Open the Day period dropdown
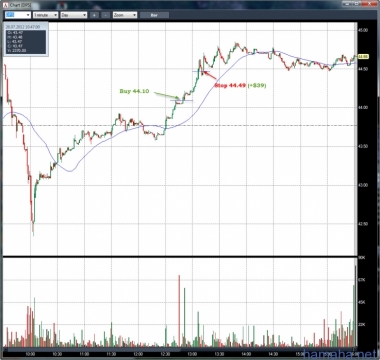This screenshot has width=380, height=360. (x=73, y=15)
